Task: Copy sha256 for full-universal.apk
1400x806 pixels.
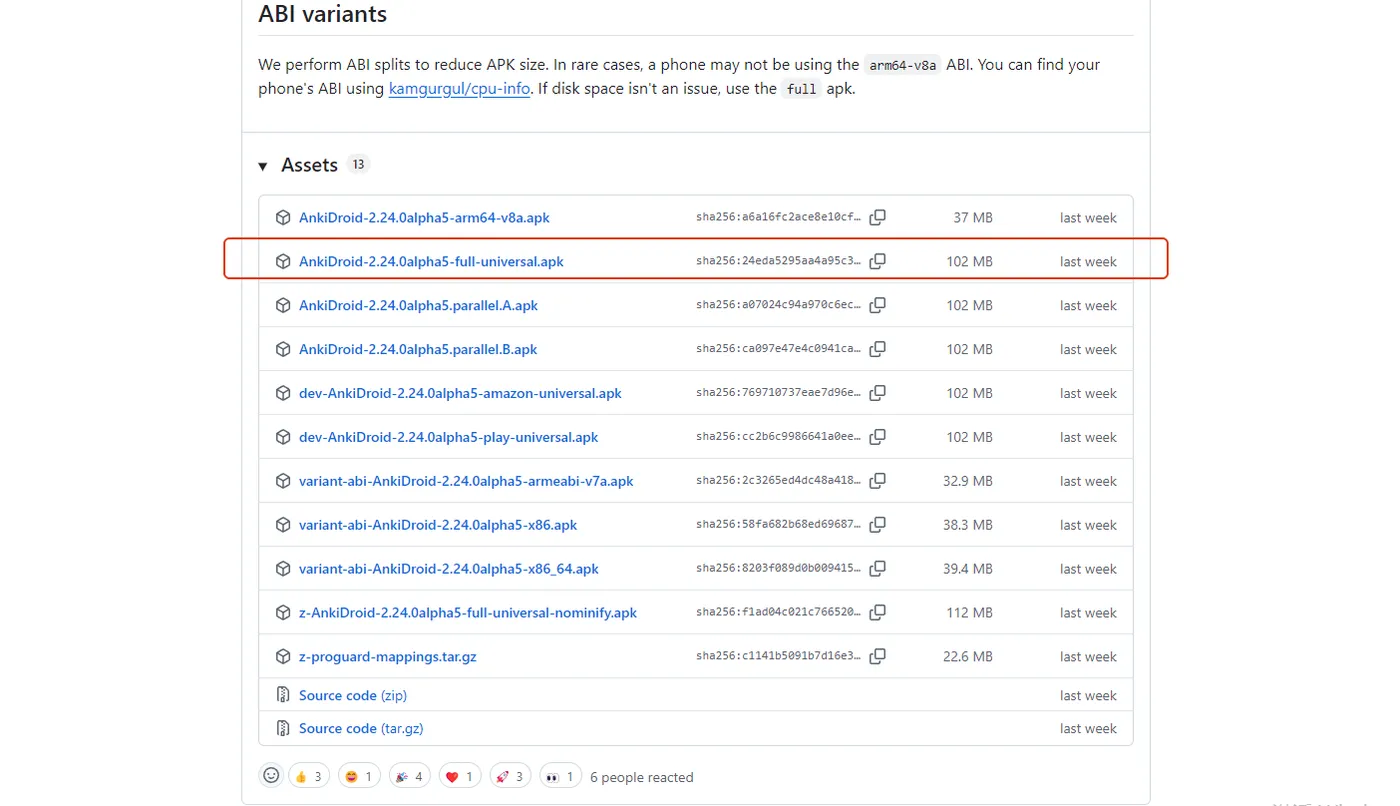Action: pos(878,262)
